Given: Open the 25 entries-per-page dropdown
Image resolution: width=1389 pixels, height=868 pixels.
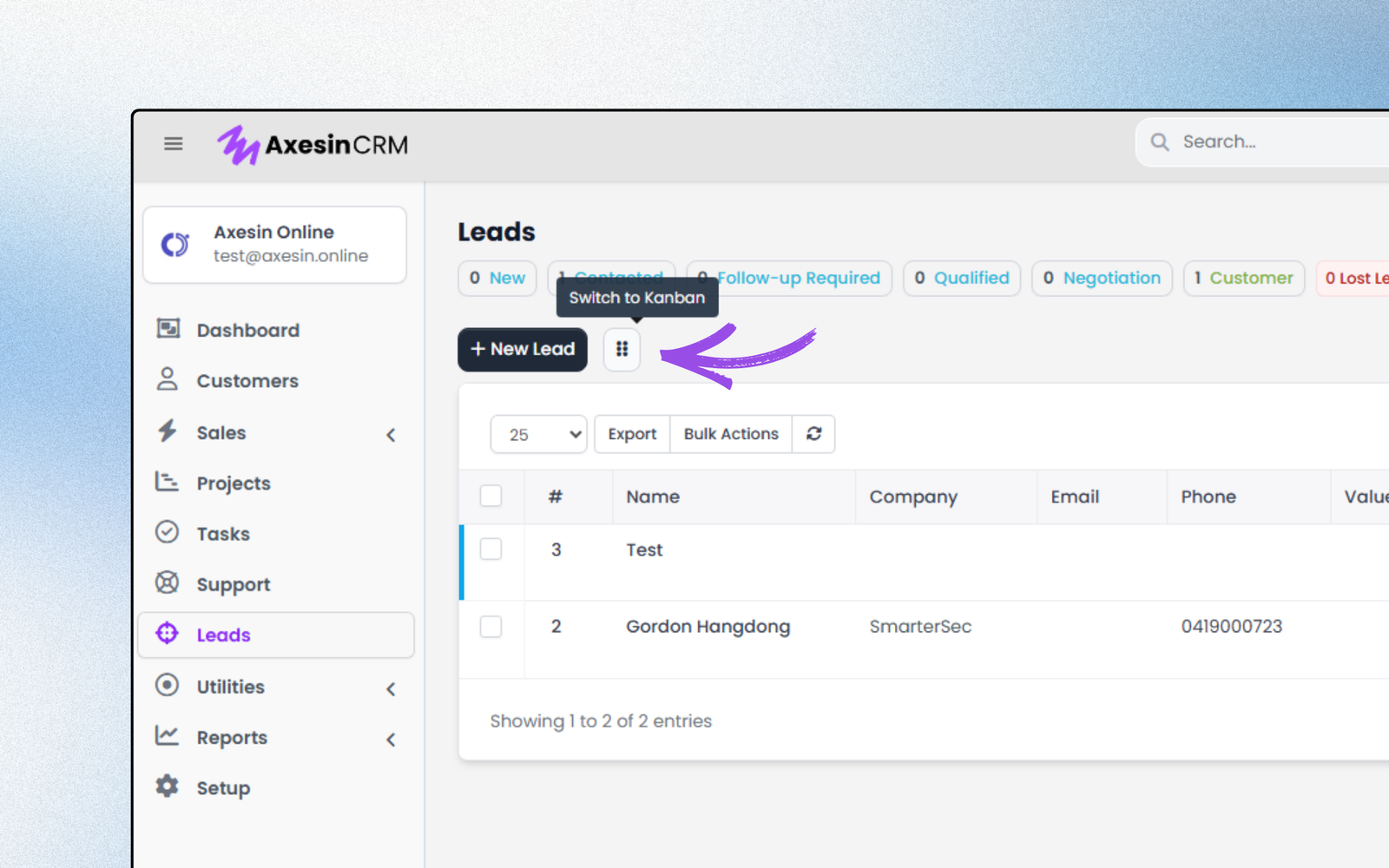Looking at the screenshot, I should [538, 435].
